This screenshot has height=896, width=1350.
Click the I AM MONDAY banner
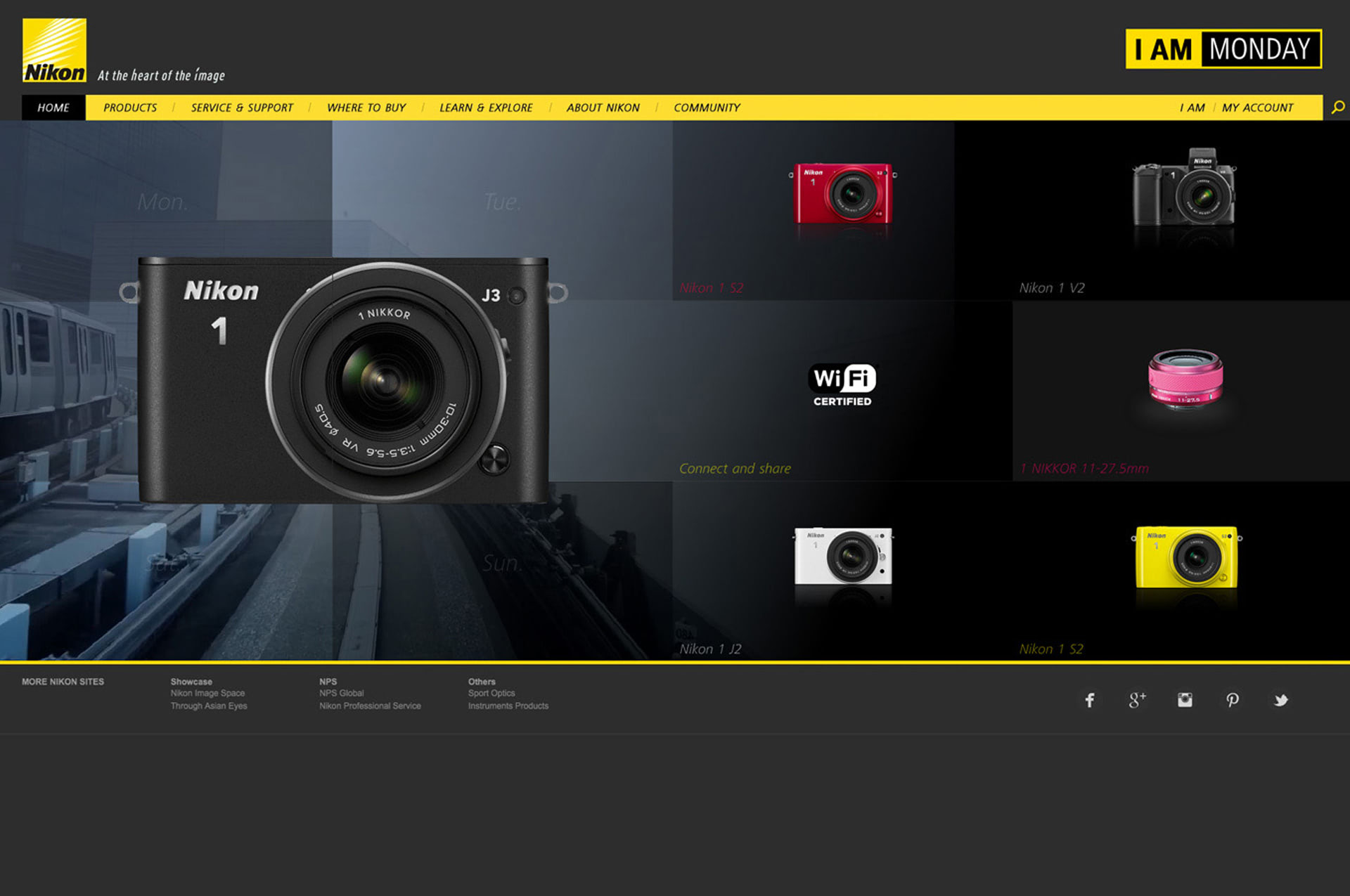click(1223, 48)
